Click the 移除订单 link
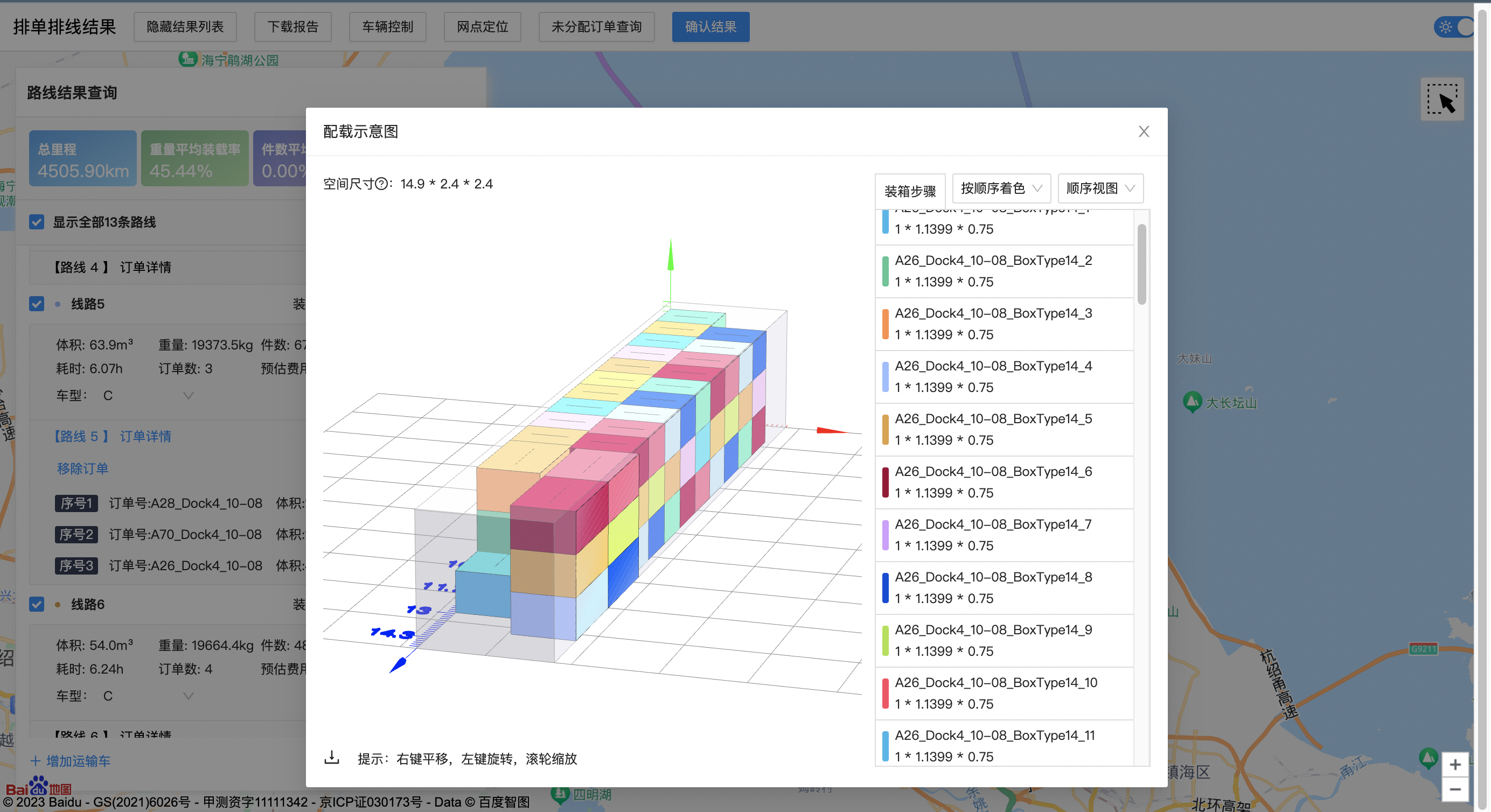Screen dimensions: 1491x812 coord(82,468)
